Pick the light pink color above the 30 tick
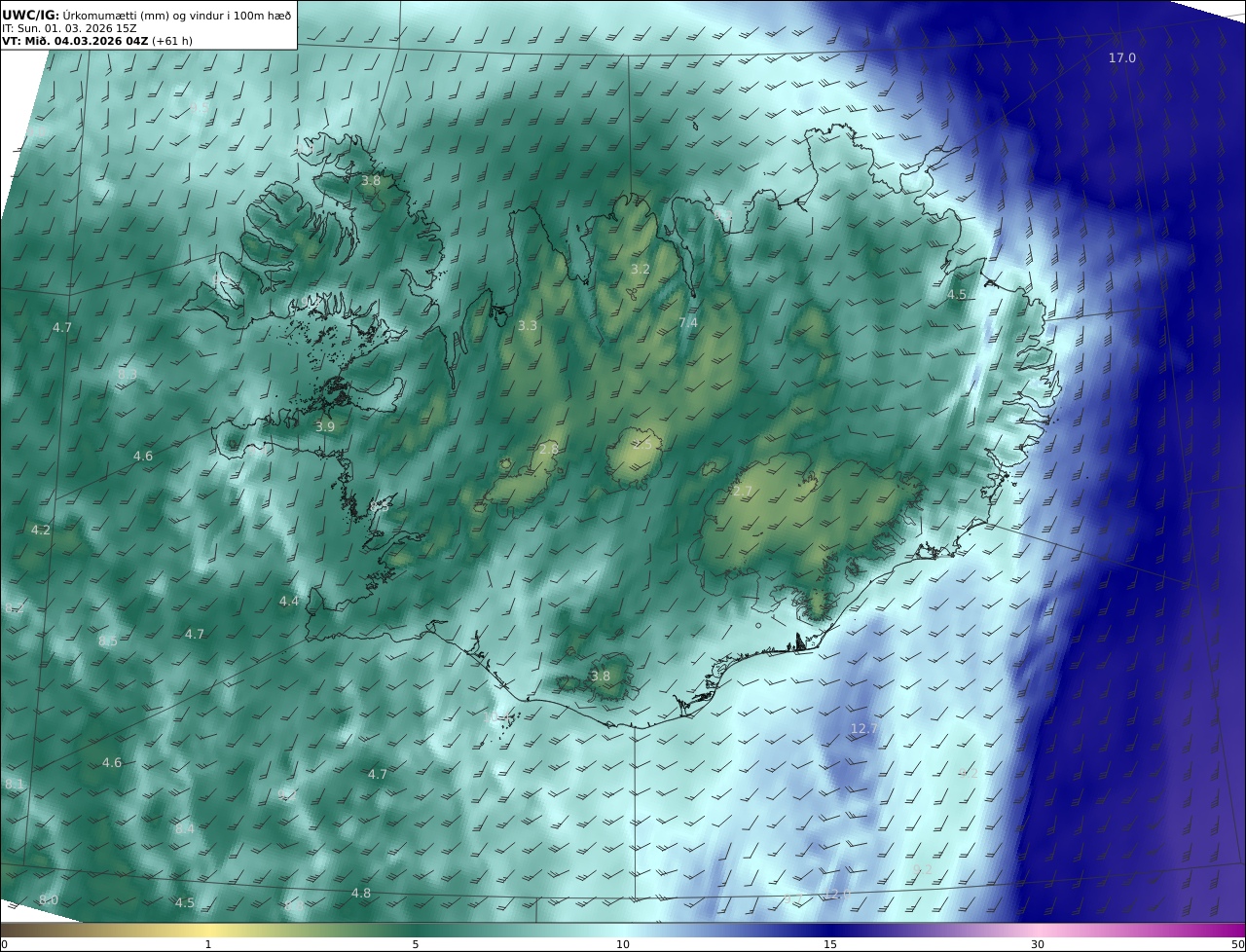 pyautogui.click(x=1038, y=930)
